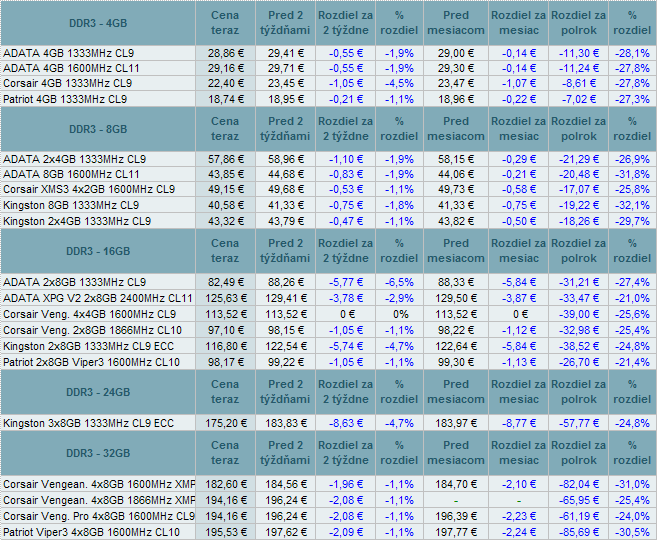This screenshot has height=540, width=657.
Task: Click Corsair Veng. 2x8GB 1866MHz CL10 name
Action: [x=93, y=330]
